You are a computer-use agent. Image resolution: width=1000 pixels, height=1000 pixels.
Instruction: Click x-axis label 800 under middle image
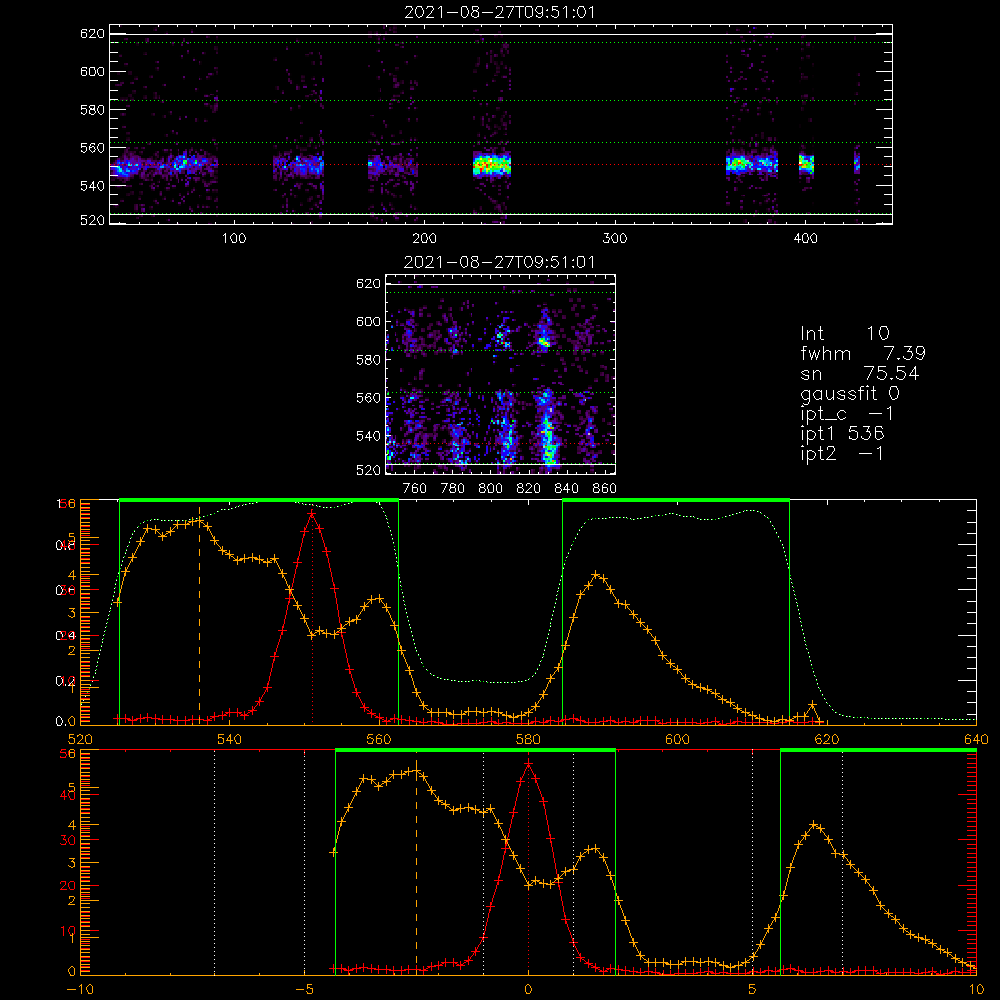(x=490, y=489)
